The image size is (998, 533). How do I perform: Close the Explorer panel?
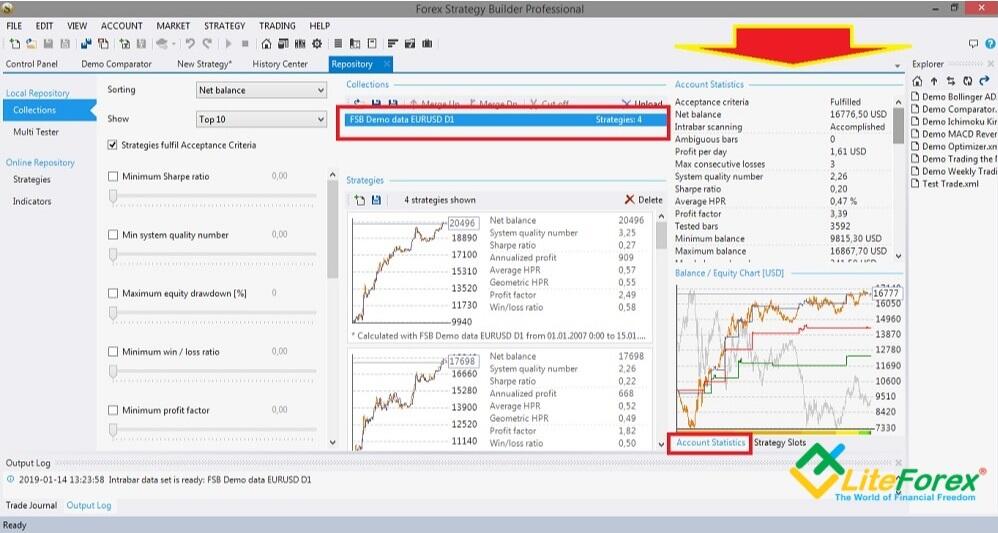[990, 64]
